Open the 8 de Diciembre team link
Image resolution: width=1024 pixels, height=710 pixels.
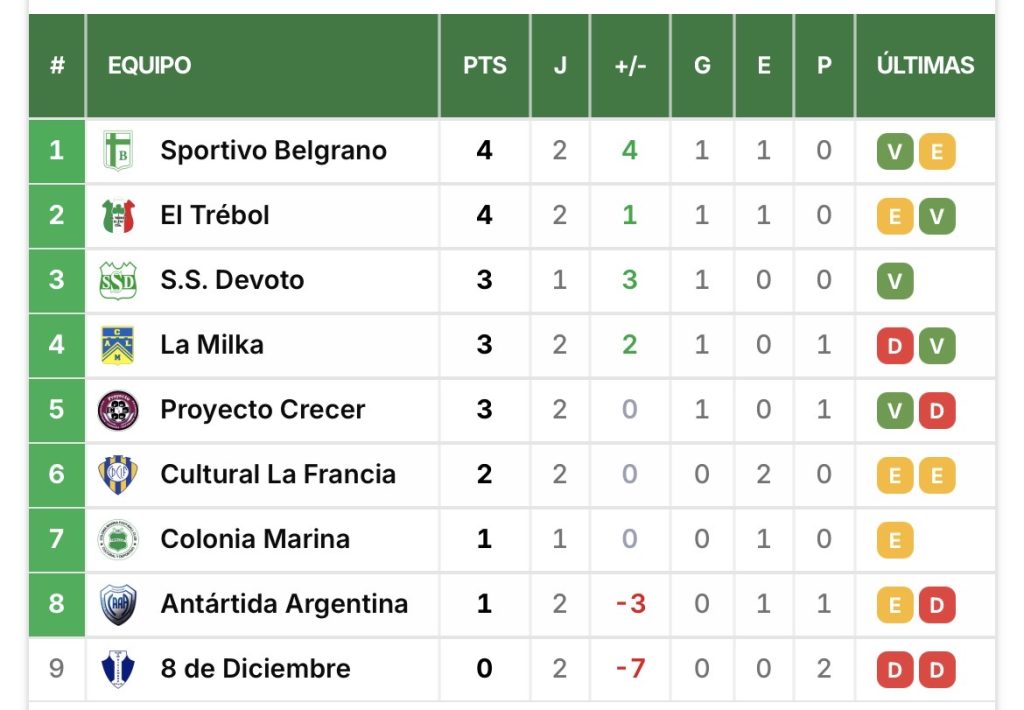coord(255,668)
